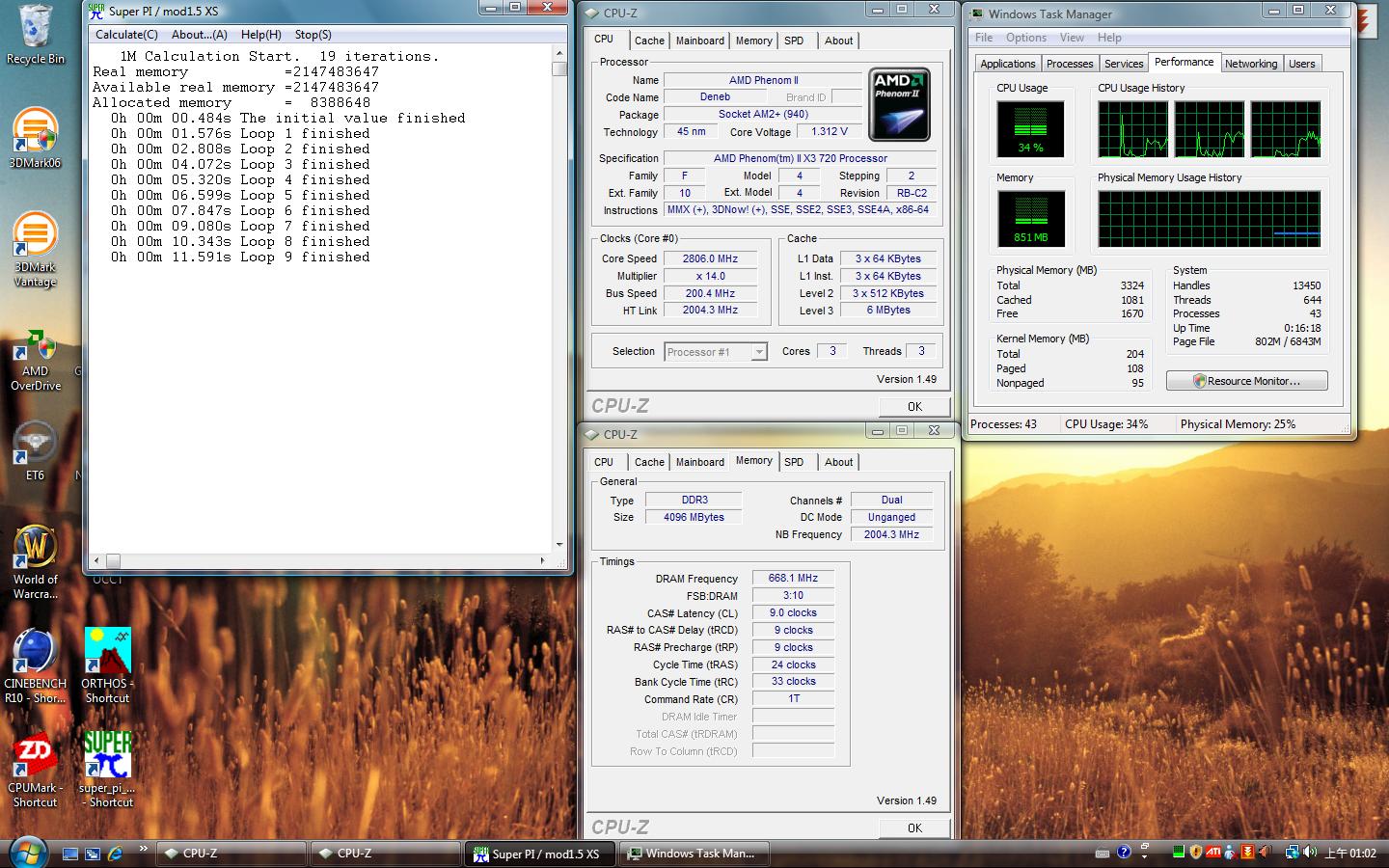This screenshot has width=1389, height=868.
Task: Click the green CPU meter tray icon
Action: pos(1179,852)
